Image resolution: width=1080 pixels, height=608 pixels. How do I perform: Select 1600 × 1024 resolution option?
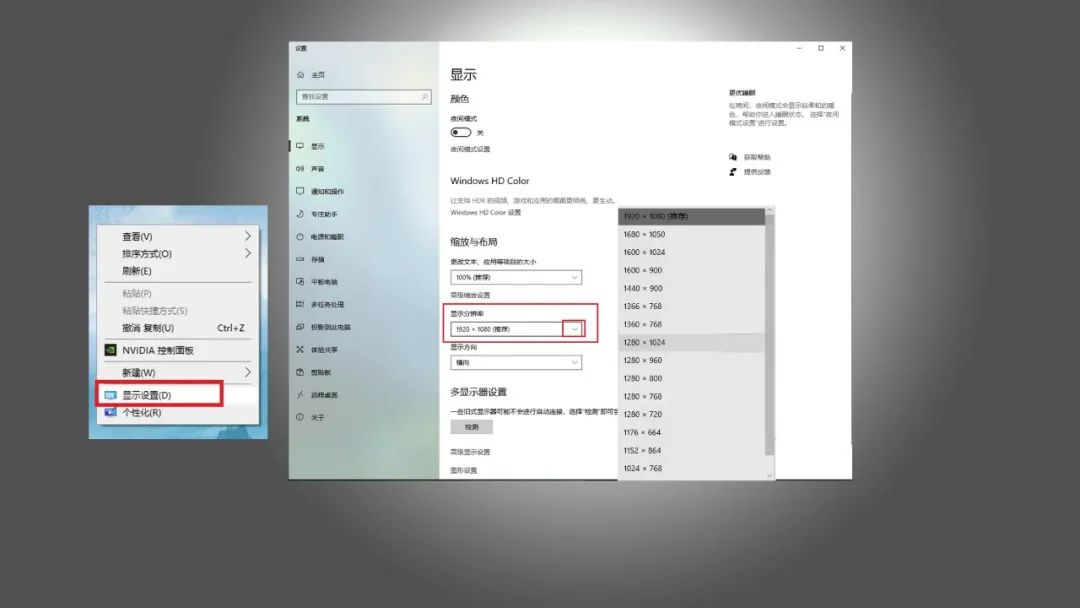click(692, 252)
